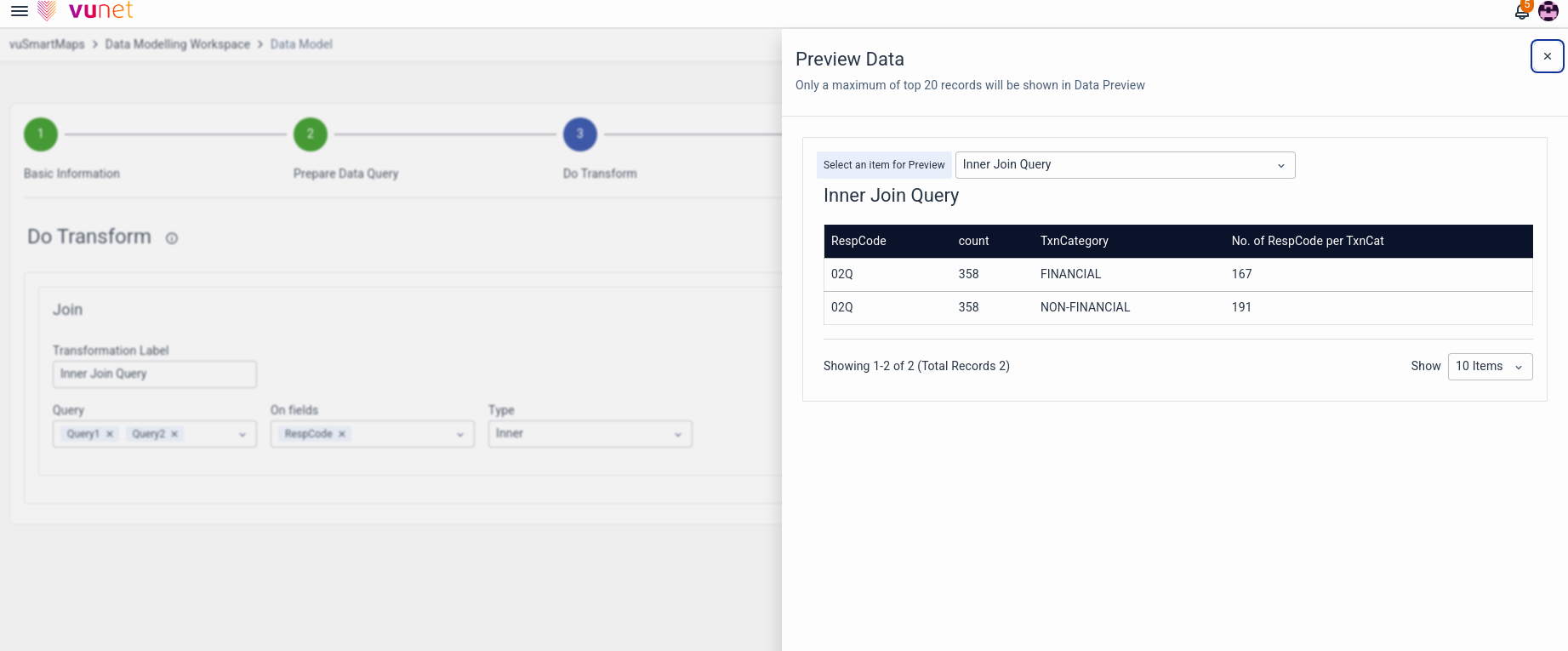This screenshot has width=1568, height=651.
Task: Click the vunet logo
Action: pyautogui.click(x=86, y=11)
